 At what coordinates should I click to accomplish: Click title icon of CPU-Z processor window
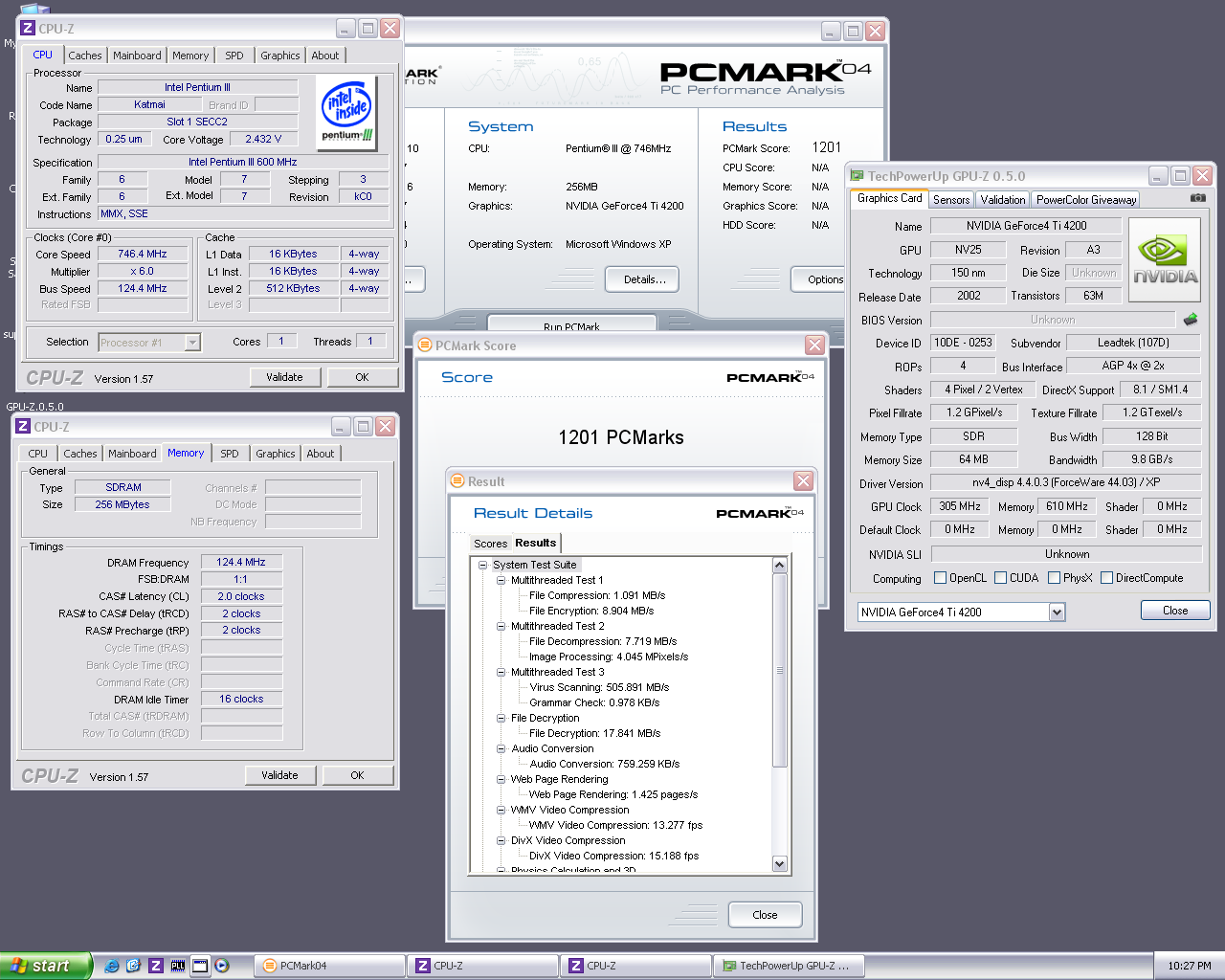click(28, 29)
